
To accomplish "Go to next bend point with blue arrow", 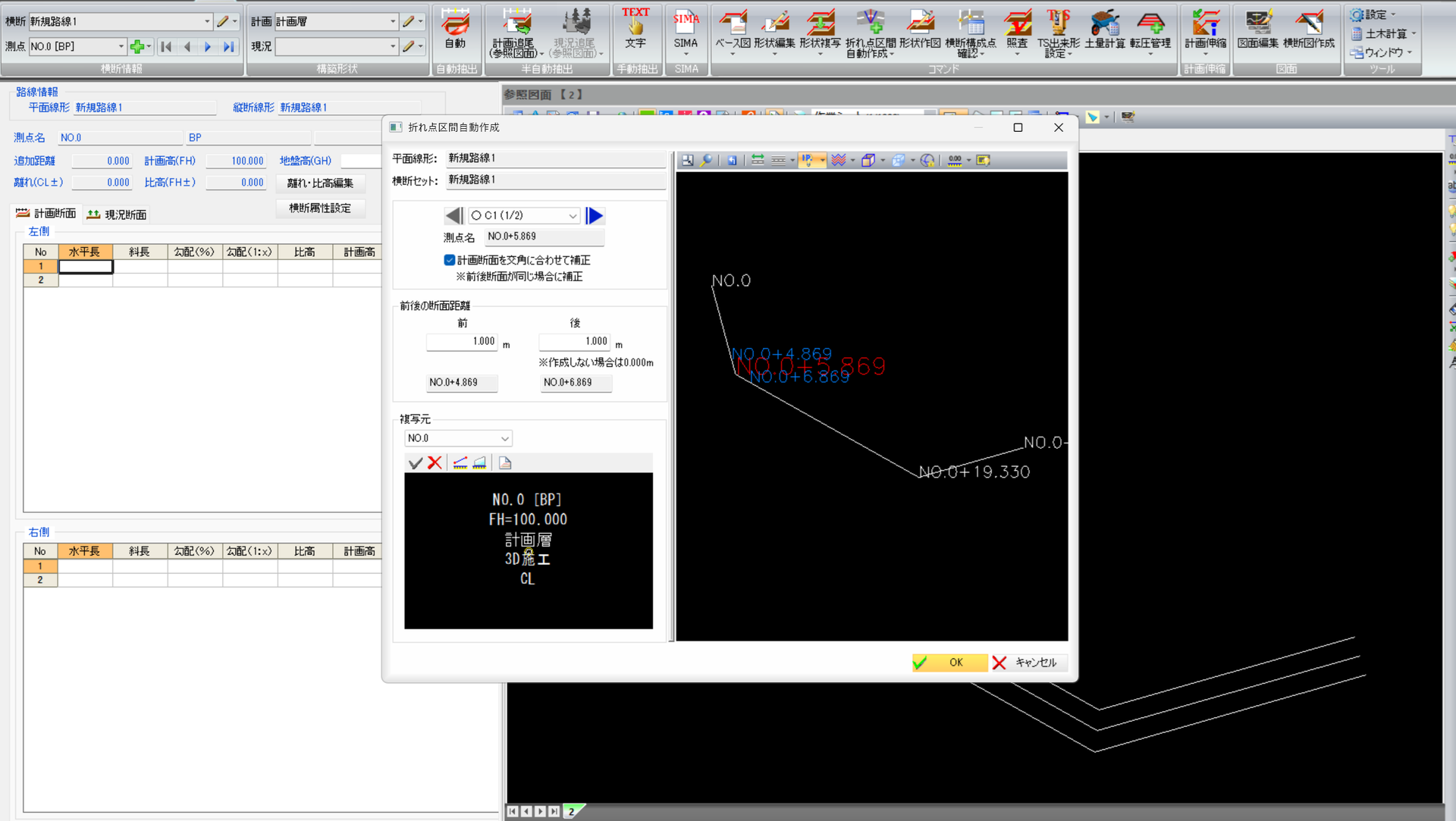I will (x=595, y=216).
